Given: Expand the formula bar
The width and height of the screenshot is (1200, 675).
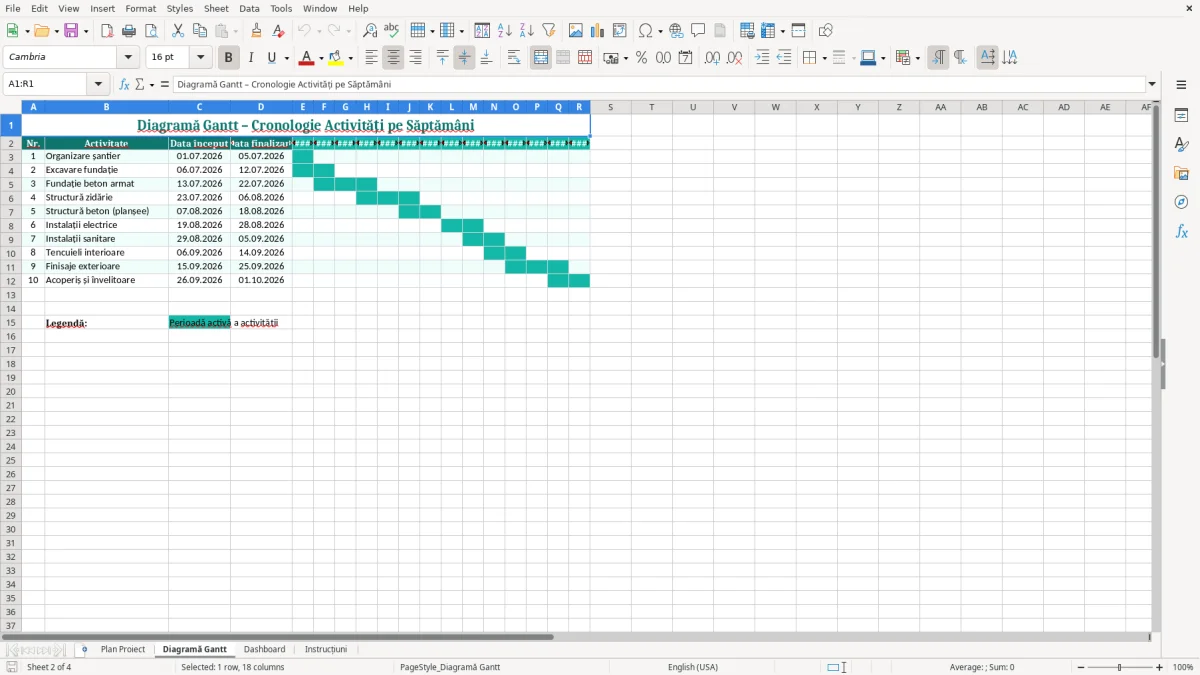Looking at the screenshot, I should [1152, 85].
